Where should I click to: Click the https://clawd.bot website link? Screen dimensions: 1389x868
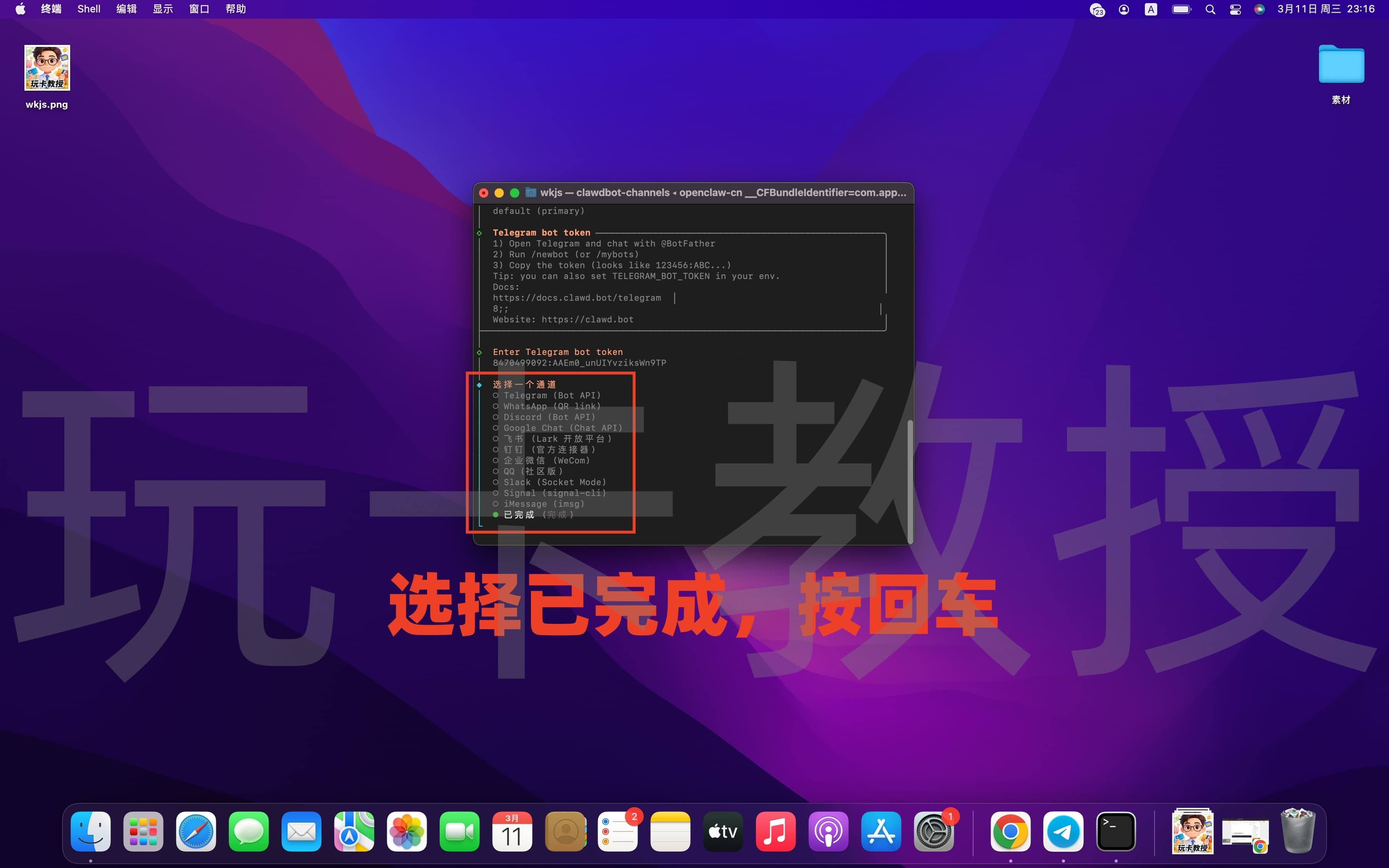[587, 319]
